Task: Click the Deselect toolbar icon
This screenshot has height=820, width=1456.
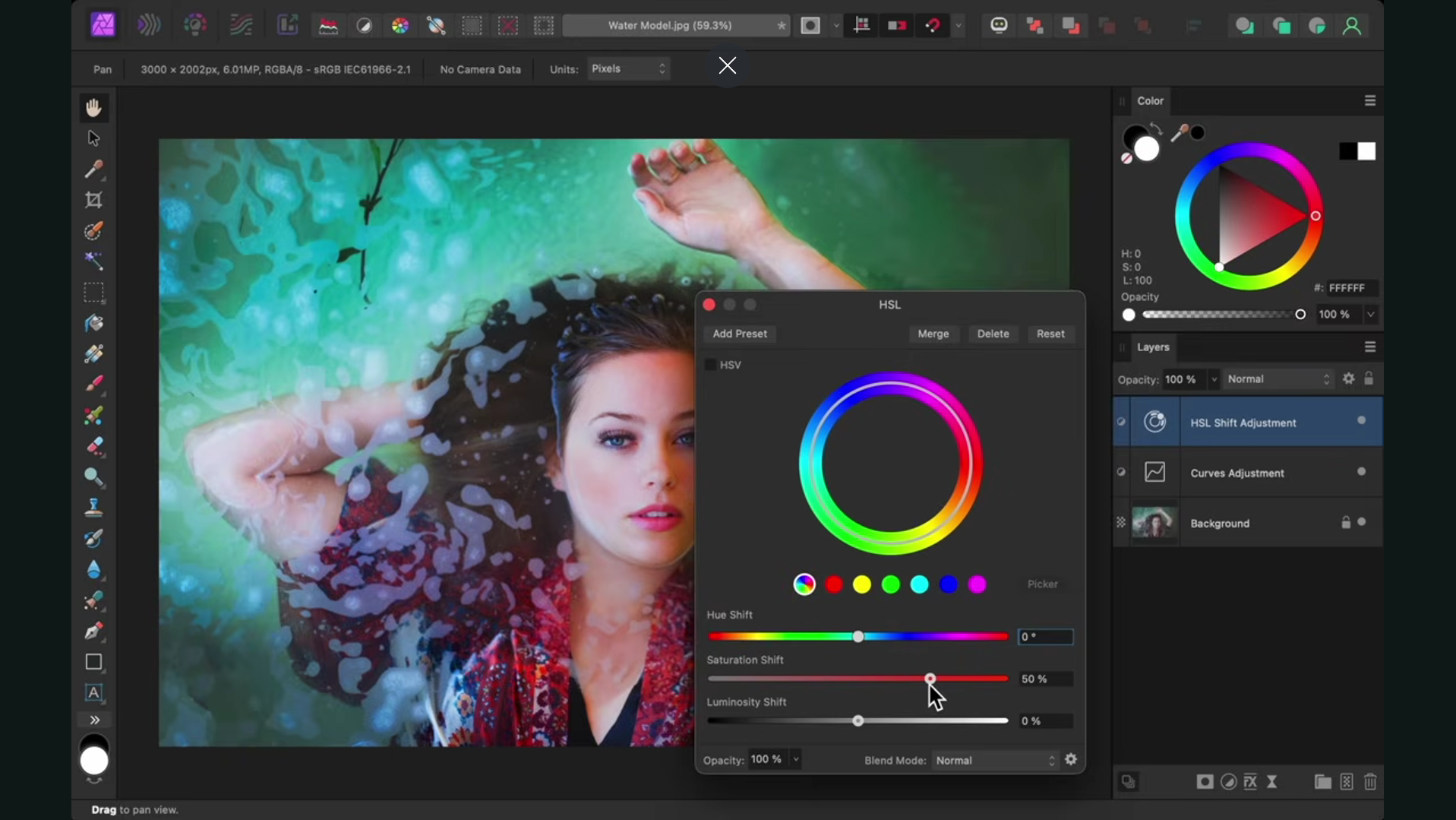Action: pos(508,26)
